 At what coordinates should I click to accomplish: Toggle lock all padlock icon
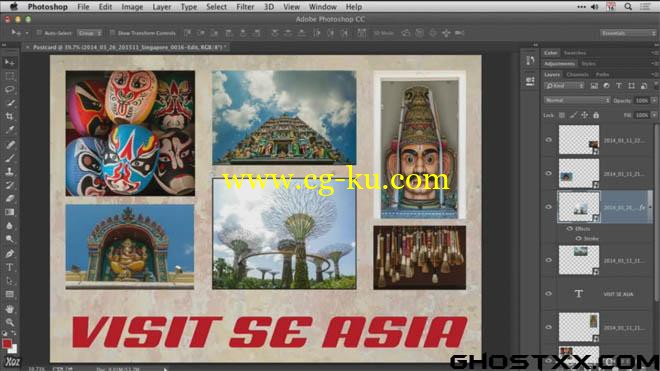tap(596, 115)
